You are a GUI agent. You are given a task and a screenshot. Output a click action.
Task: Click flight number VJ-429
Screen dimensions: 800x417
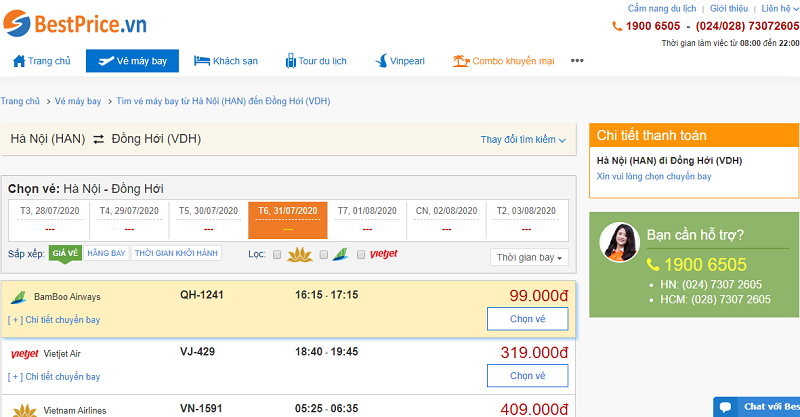[x=197, y=352]
